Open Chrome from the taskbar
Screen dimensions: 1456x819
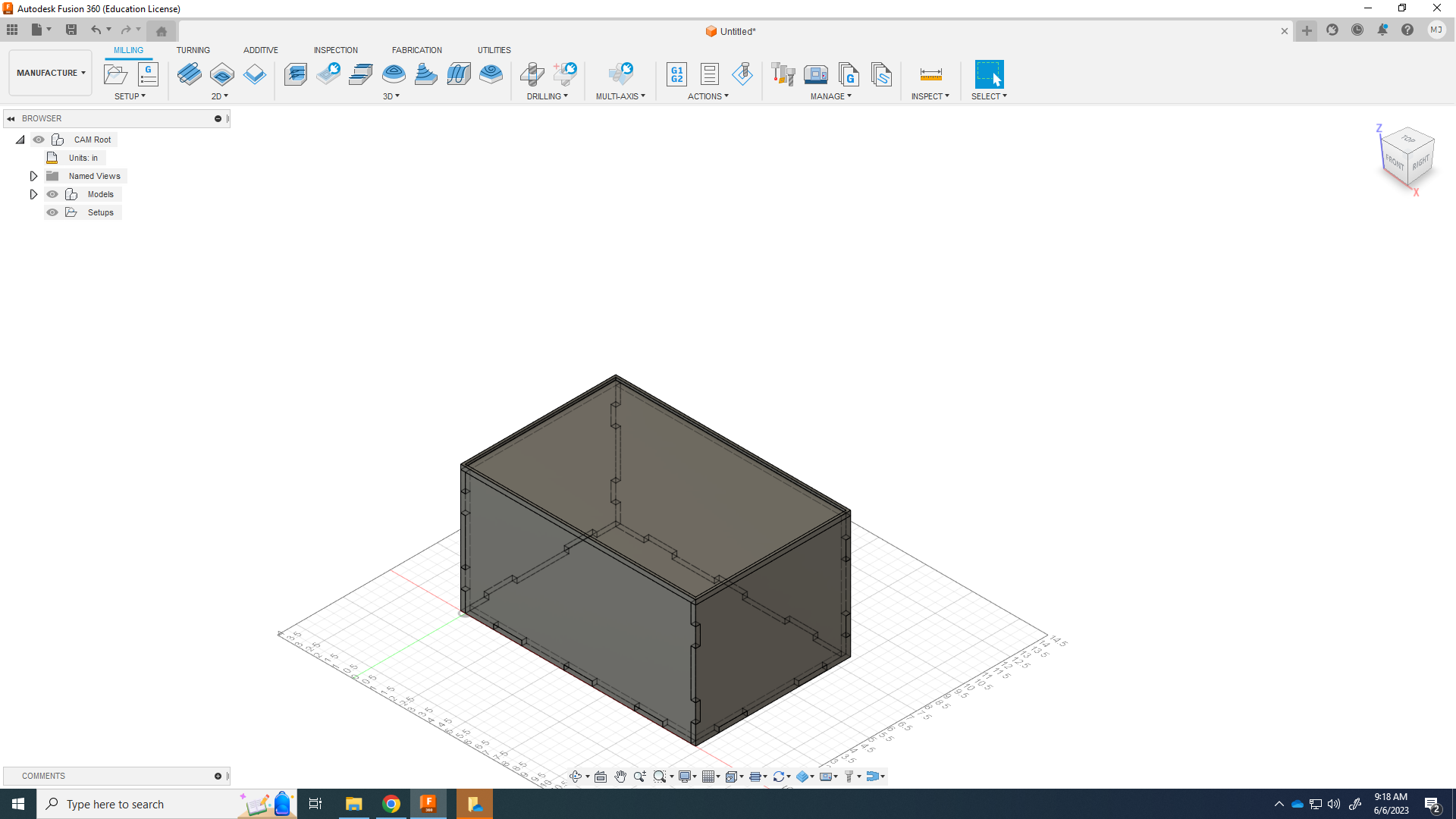[x=391, y=804]
